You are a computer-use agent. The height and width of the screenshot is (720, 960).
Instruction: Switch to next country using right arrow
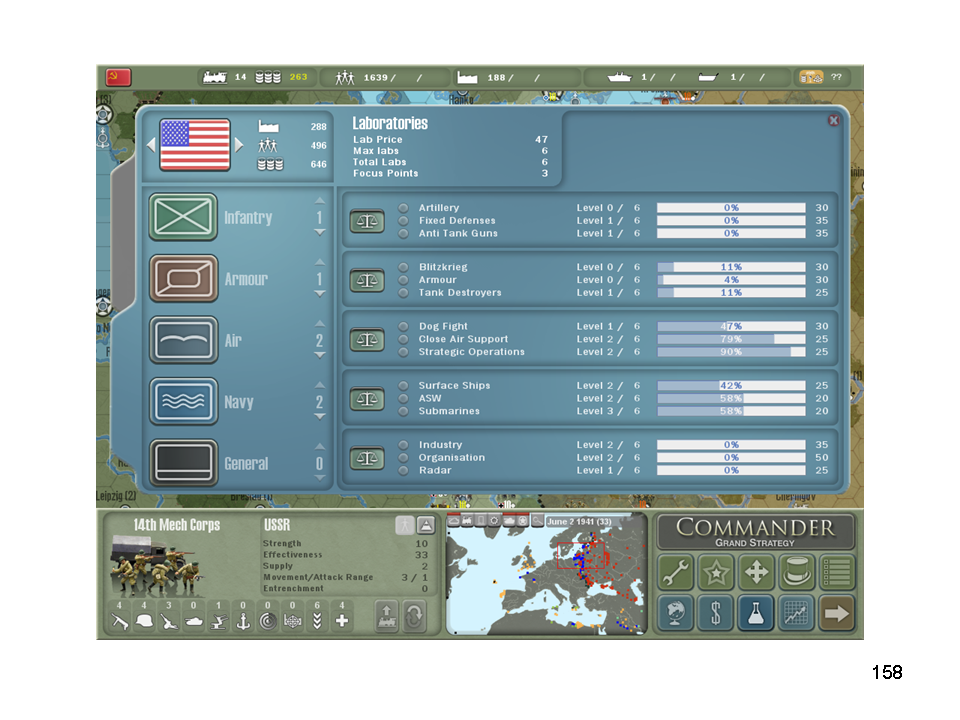click(x=239, y=145)
